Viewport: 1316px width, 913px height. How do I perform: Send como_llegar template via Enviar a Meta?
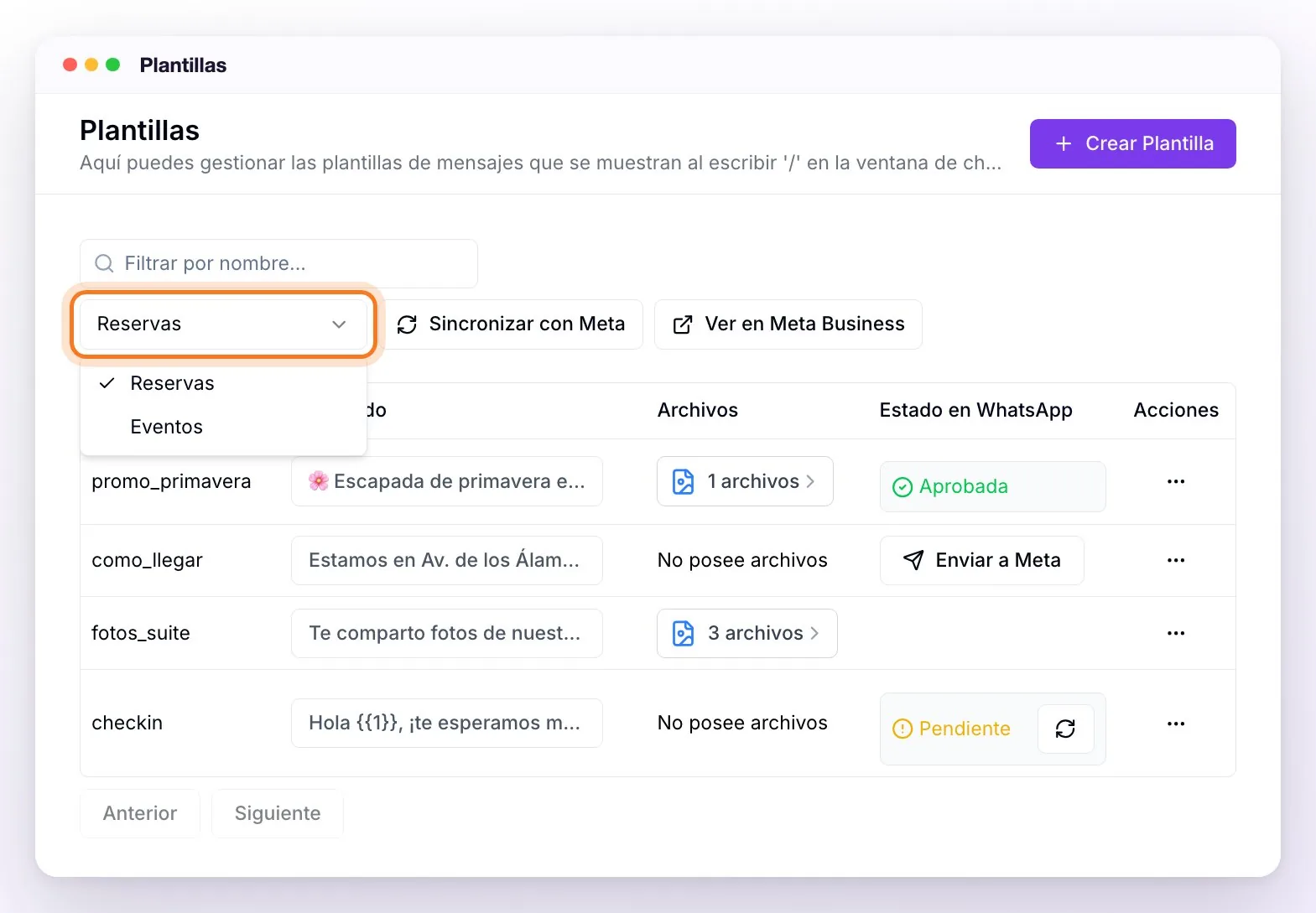click(981, 560)
